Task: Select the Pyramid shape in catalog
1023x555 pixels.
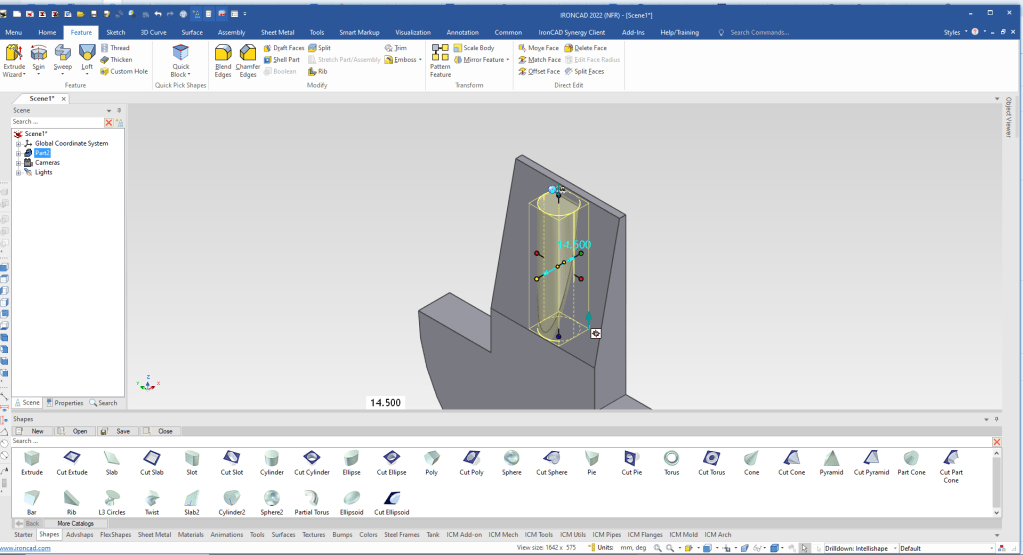Action: pos(830,462)
